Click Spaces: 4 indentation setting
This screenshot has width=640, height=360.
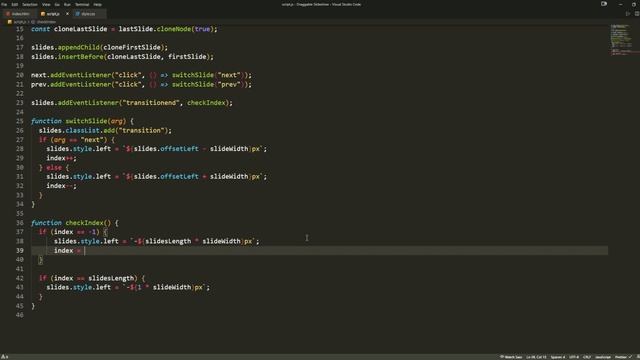(x=558, y=357)
